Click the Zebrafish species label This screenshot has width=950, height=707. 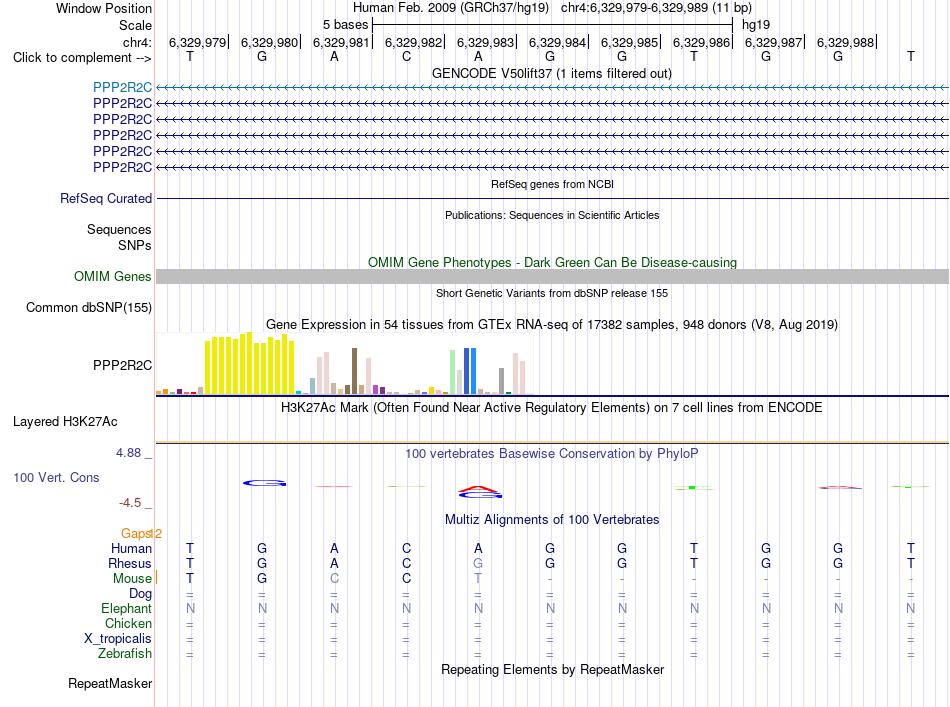point(125,654)
